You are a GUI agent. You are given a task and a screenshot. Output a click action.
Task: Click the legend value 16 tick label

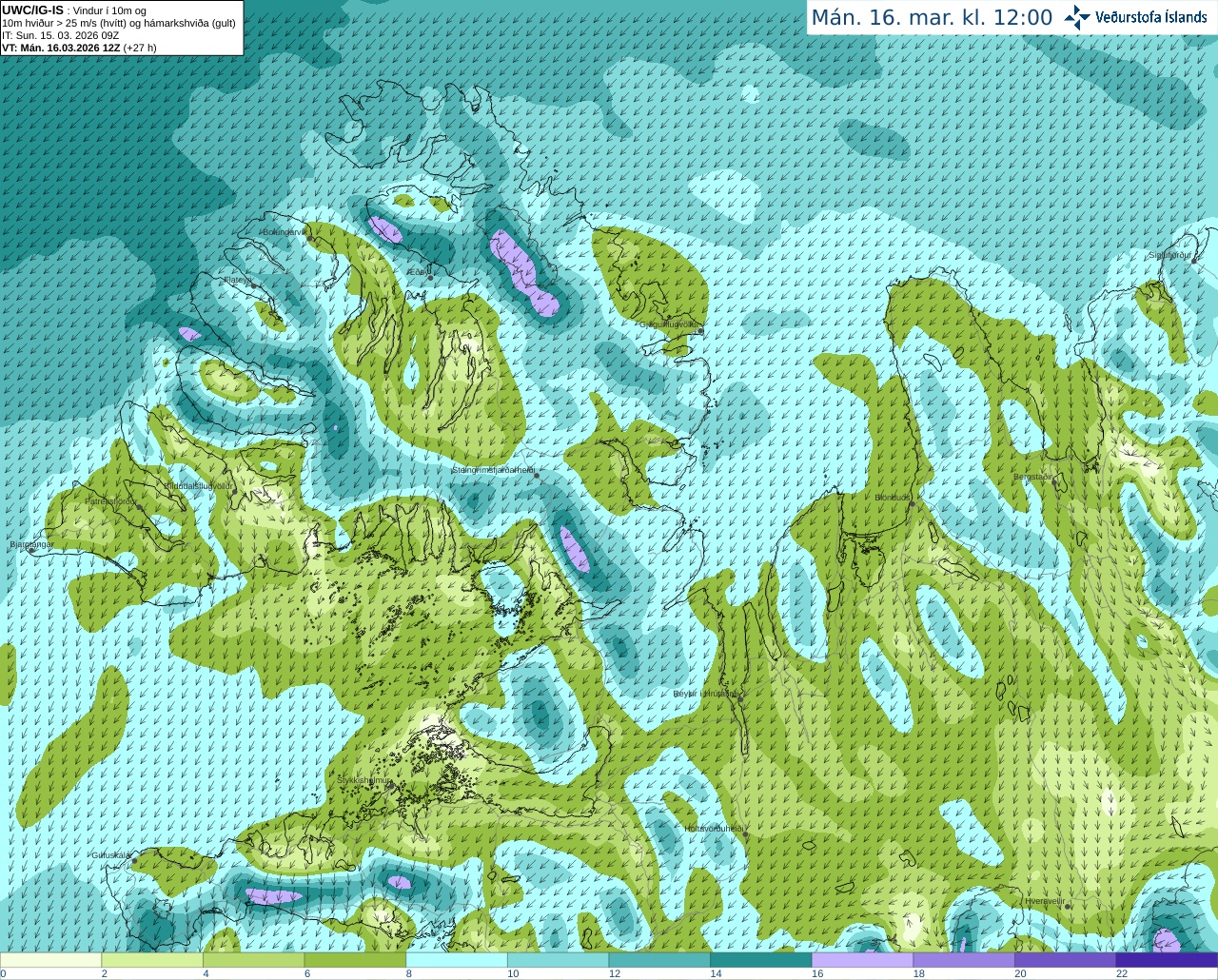tap(815, 973)
